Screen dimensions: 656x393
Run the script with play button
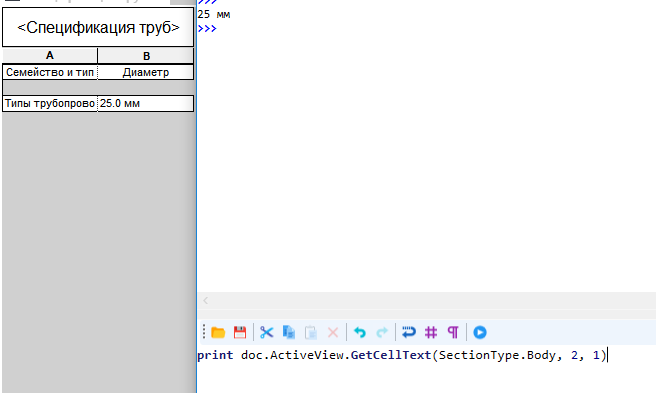click(480, 332)
